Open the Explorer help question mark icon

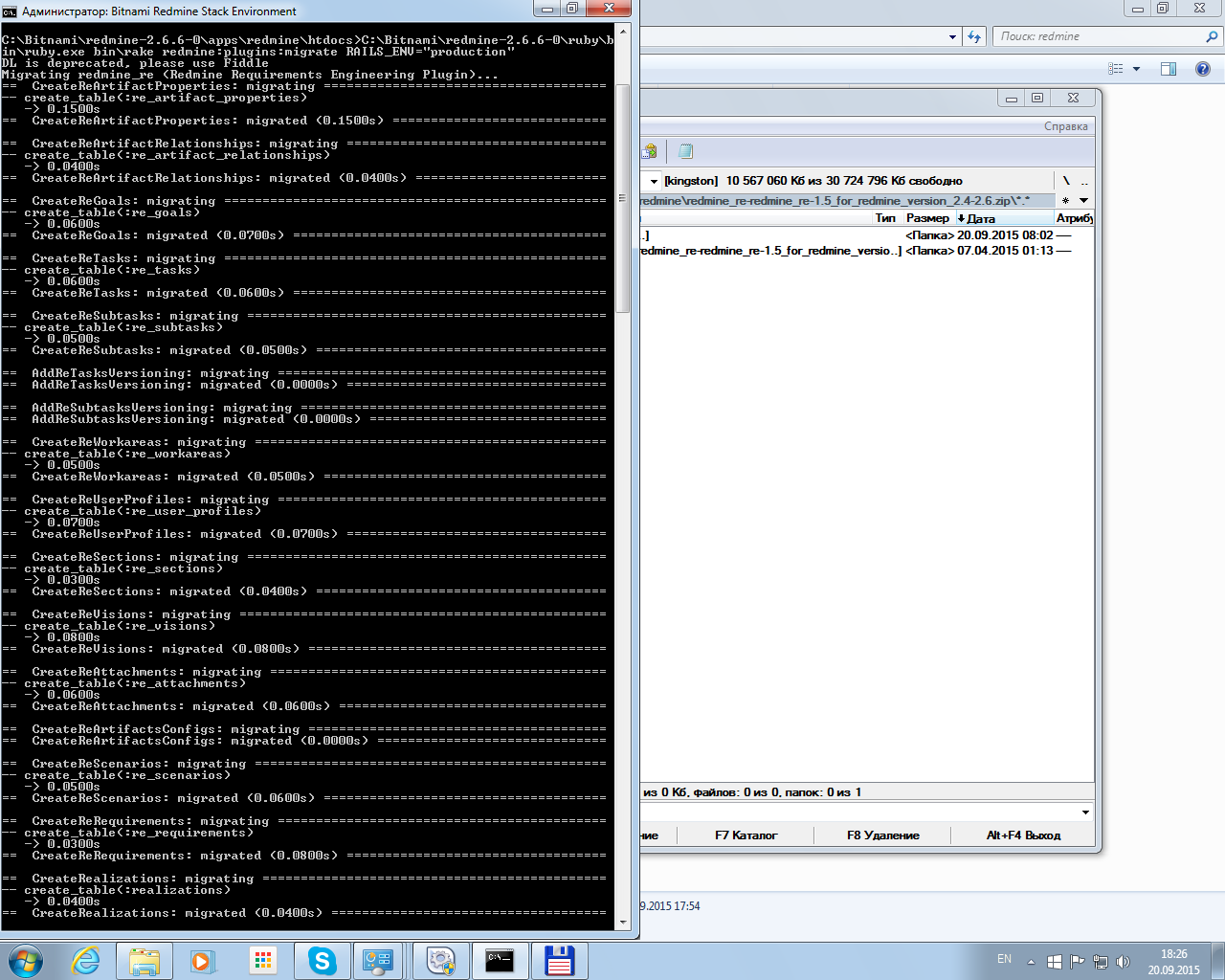click(x=1203, y=69)
